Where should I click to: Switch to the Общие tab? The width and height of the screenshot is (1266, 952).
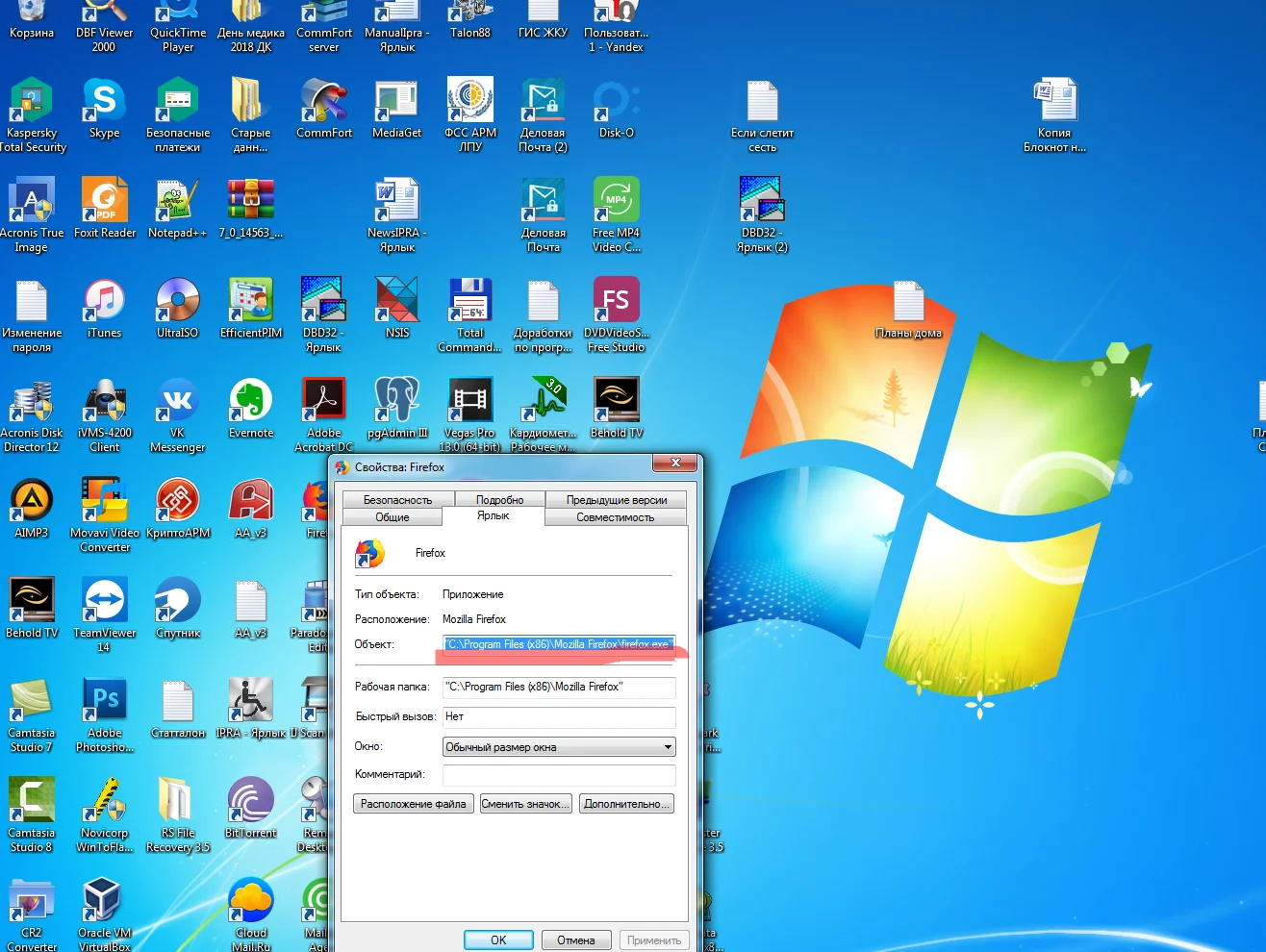coord(392,517)
